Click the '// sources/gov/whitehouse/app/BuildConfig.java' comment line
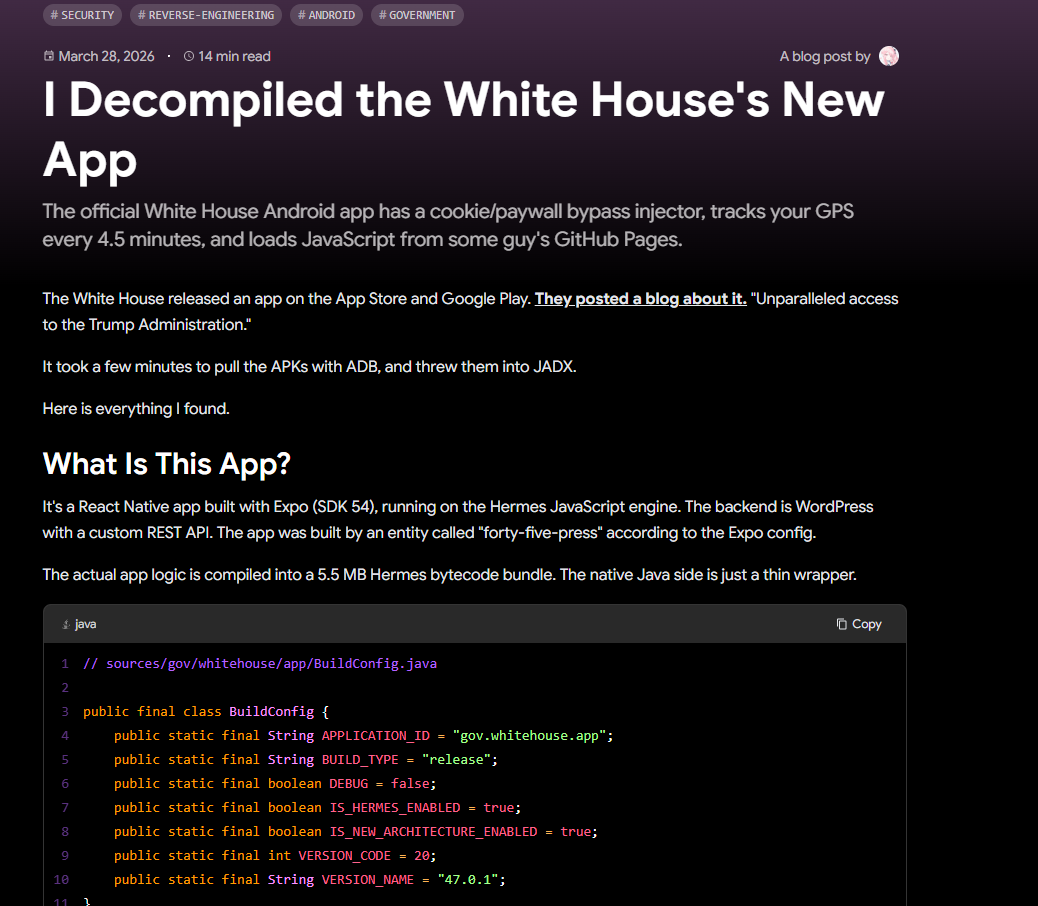1038x906 pixels. click(x=260, y=663)
